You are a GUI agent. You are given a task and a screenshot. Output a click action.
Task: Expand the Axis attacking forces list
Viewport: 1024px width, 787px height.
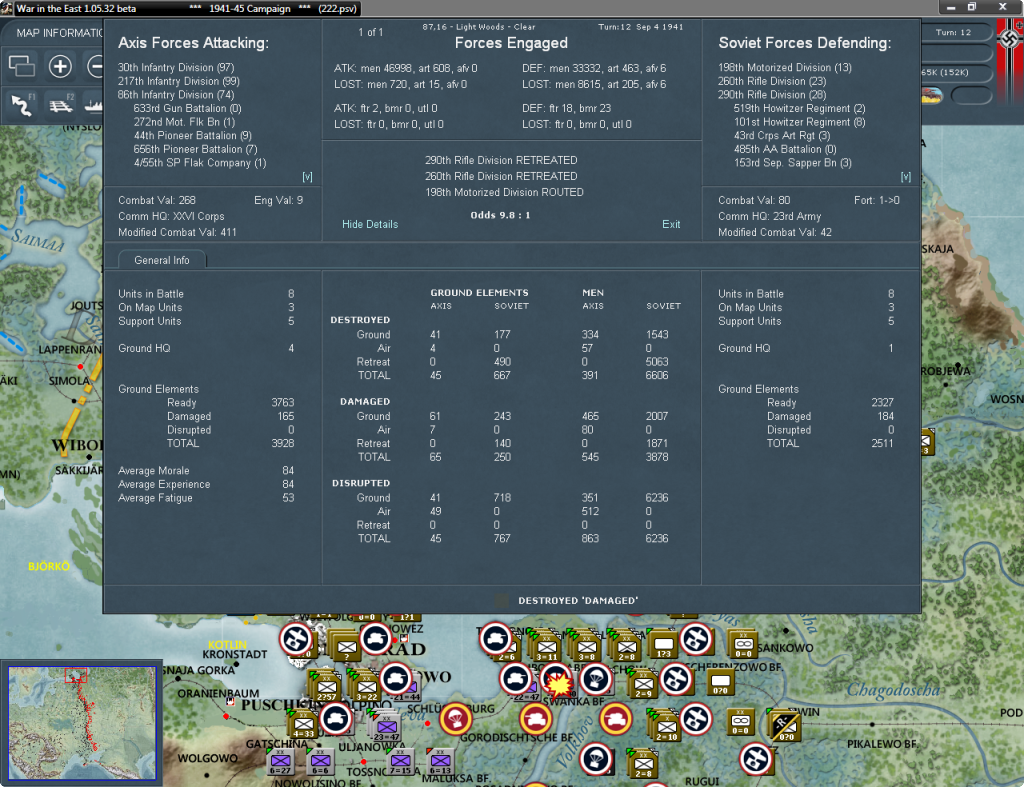pos(307,177)
